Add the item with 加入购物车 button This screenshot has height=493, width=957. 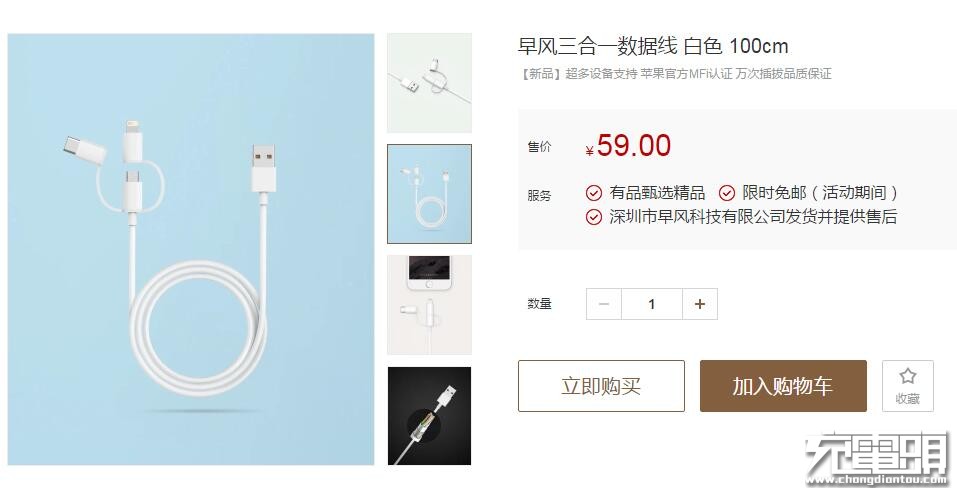(783, 386)
